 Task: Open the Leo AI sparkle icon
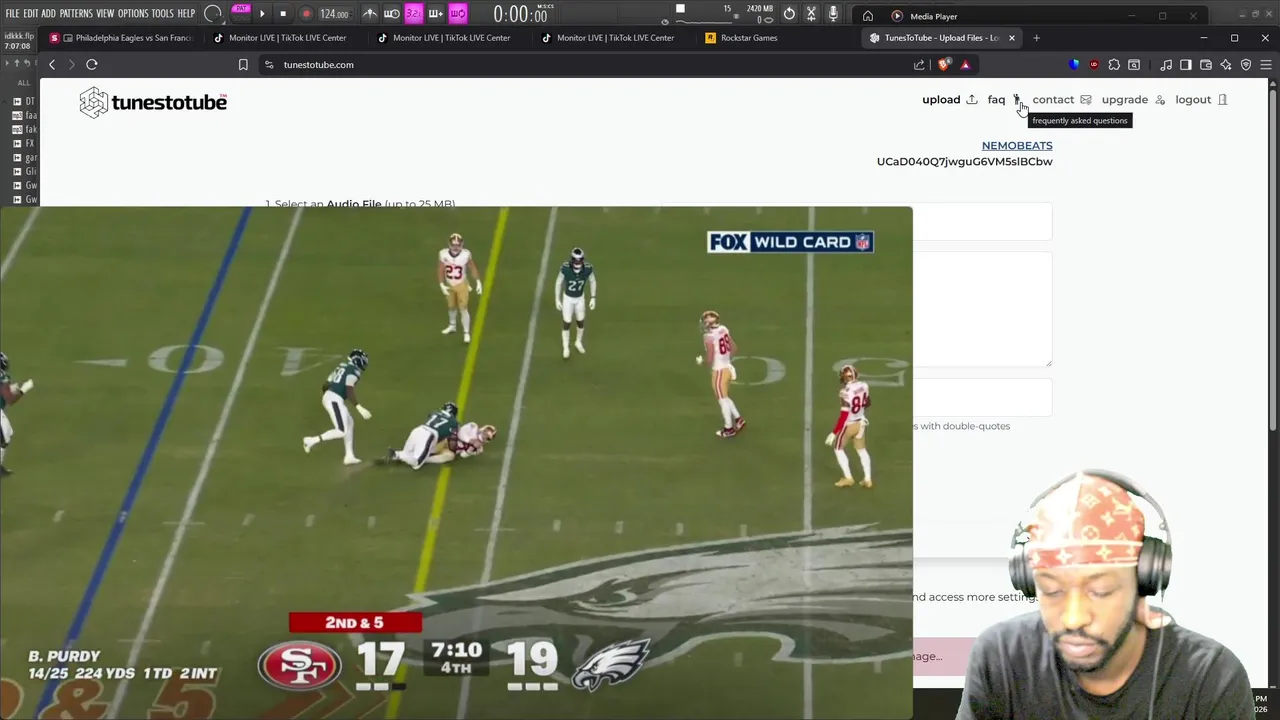click(1226, 65)
